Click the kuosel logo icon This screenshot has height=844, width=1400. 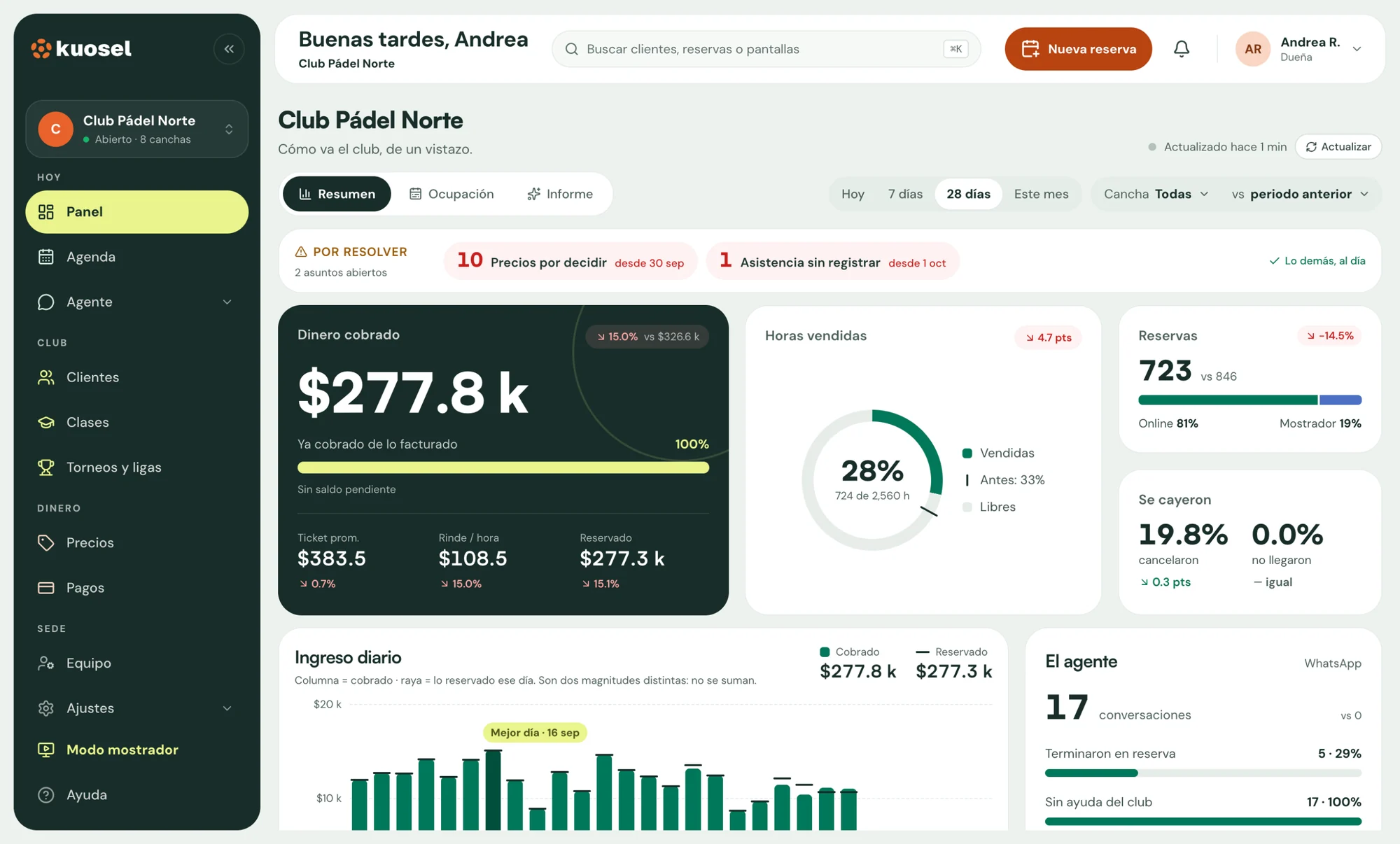click(x=41, y=48)
